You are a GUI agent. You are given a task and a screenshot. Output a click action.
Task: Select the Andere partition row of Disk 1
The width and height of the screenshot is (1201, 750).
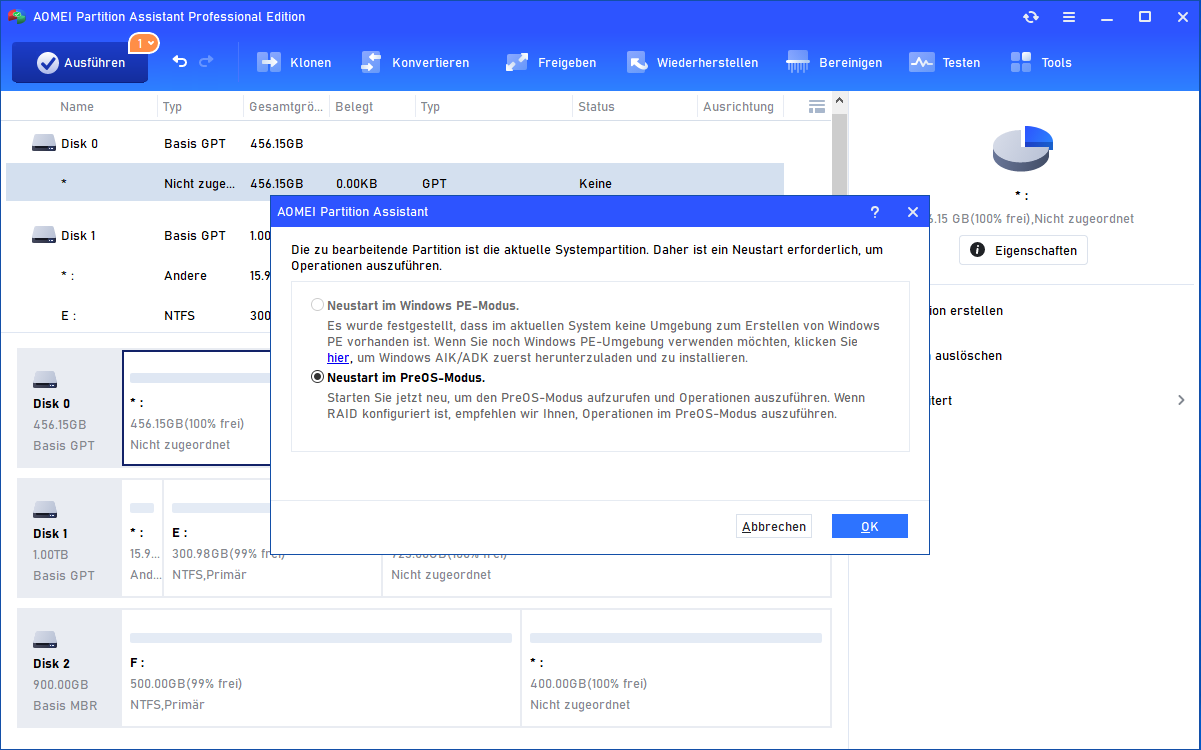click(x=138, y=275)
